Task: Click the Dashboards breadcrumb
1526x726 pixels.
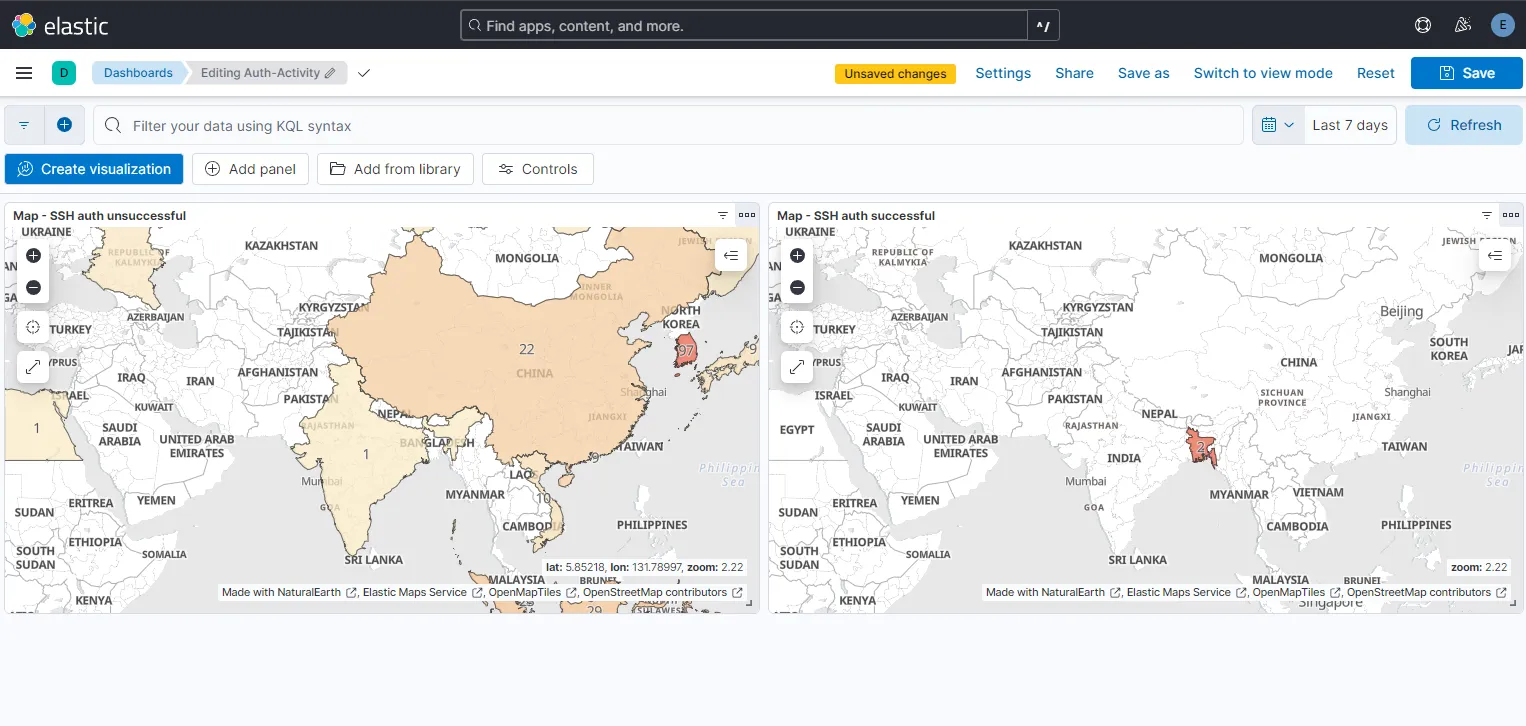Action: pos(138,72)
